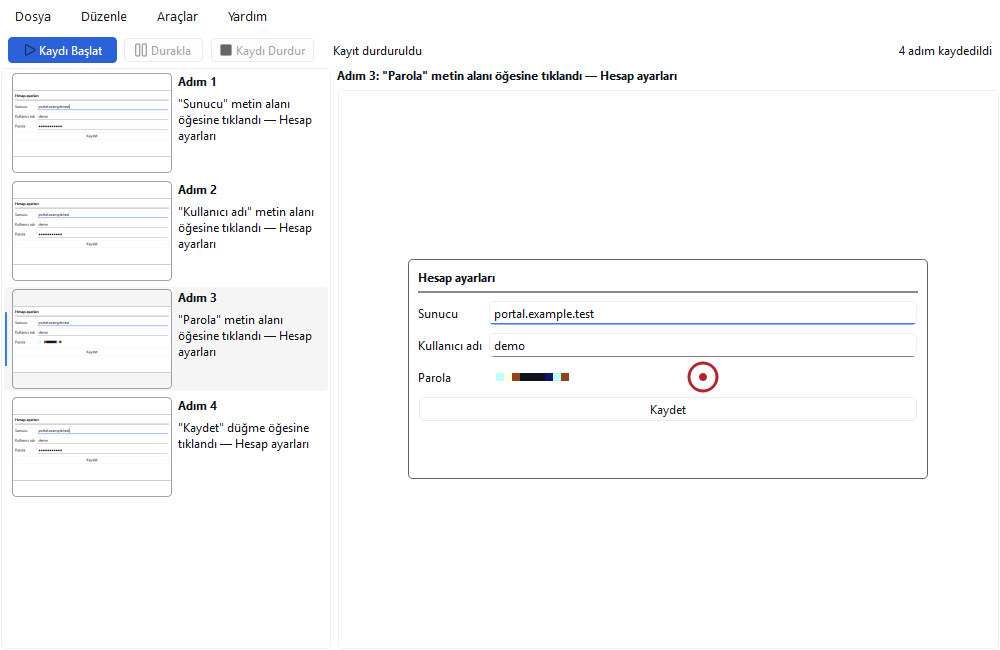Open the Yardım menu
1000x650 pixels.
click(x=247, y=17)
